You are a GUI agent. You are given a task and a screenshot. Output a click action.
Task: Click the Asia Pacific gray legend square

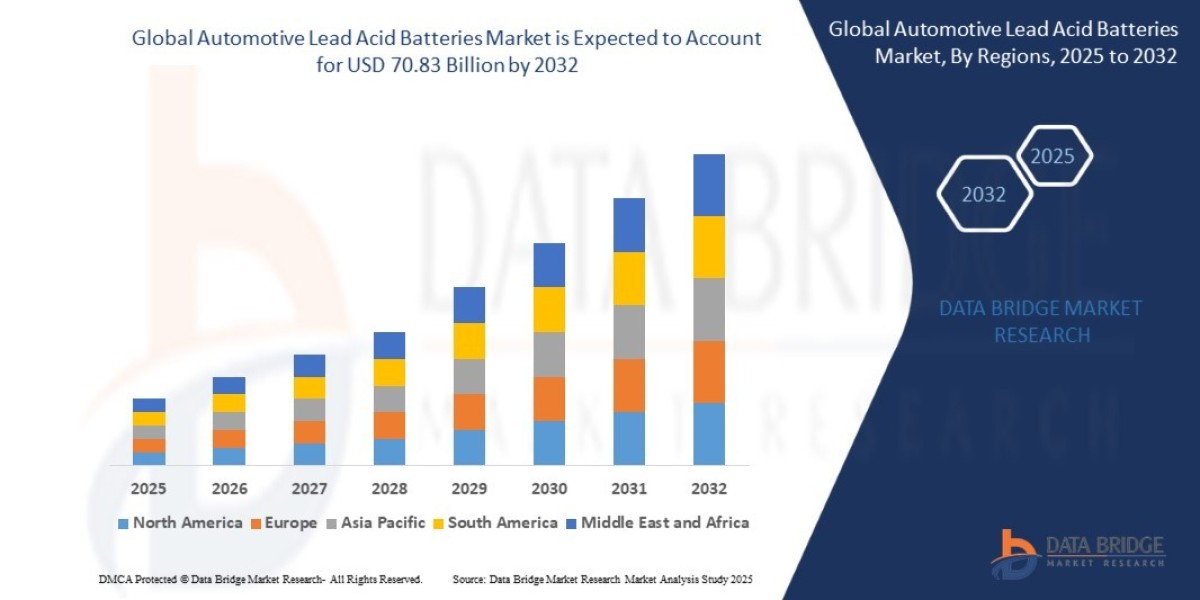[x=331, y=523]
